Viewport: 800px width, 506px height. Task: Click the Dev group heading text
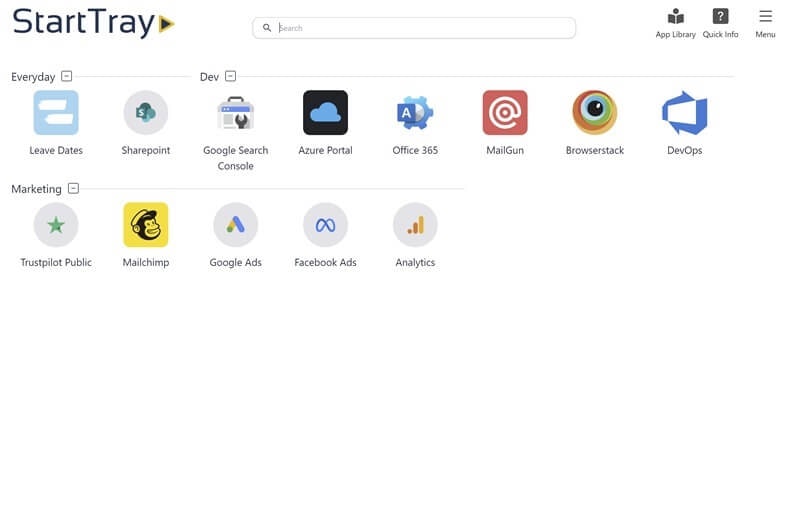click(209, 77)
